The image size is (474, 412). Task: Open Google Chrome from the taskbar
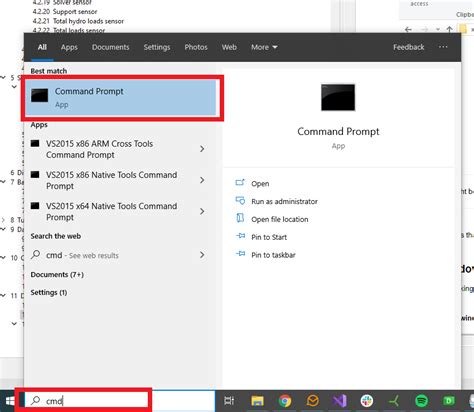pos(285,401)
